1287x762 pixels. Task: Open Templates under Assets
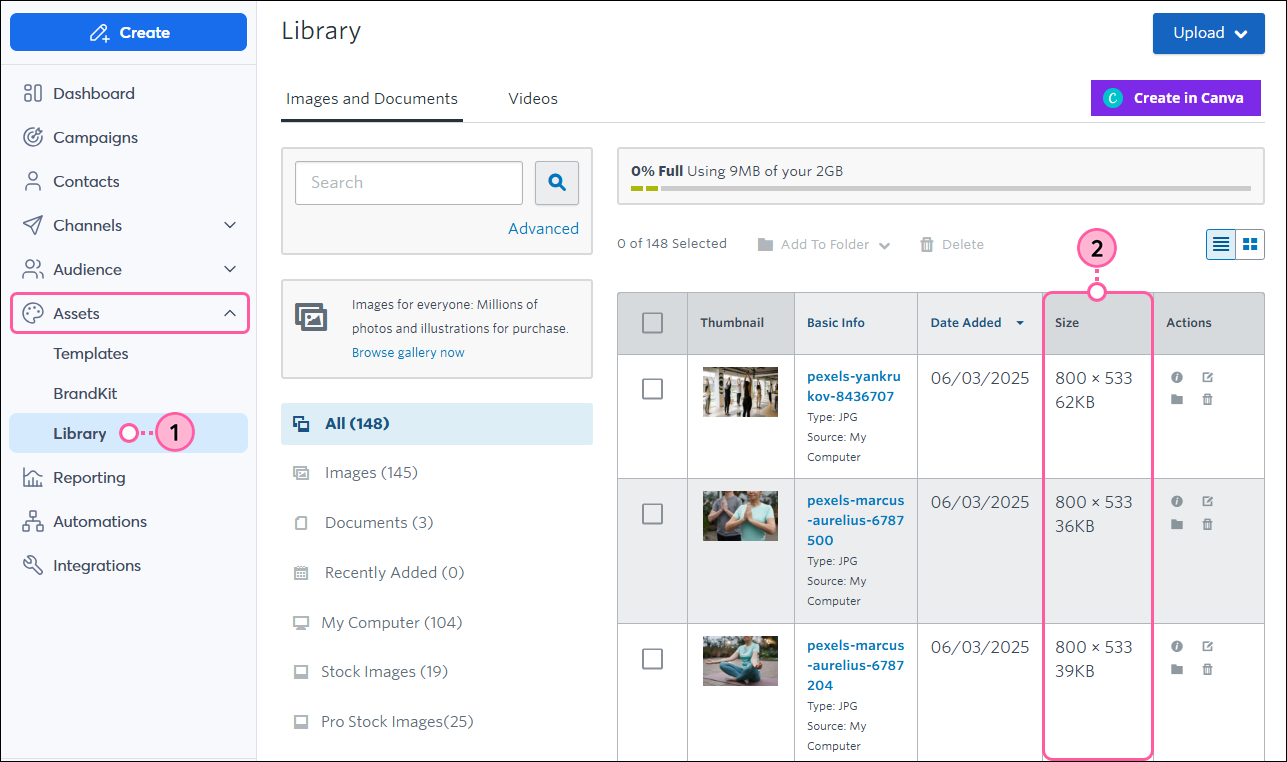pyautogui.click(x=91, y=354)
